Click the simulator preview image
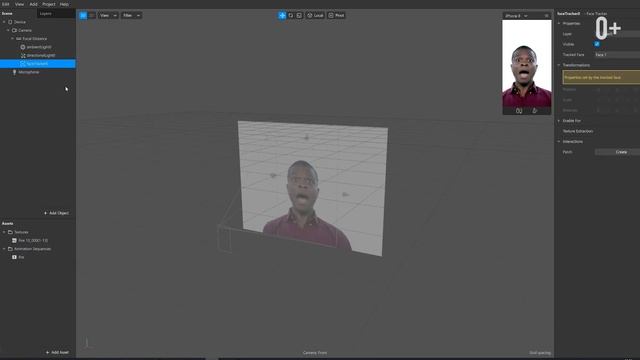 [527, 63]
